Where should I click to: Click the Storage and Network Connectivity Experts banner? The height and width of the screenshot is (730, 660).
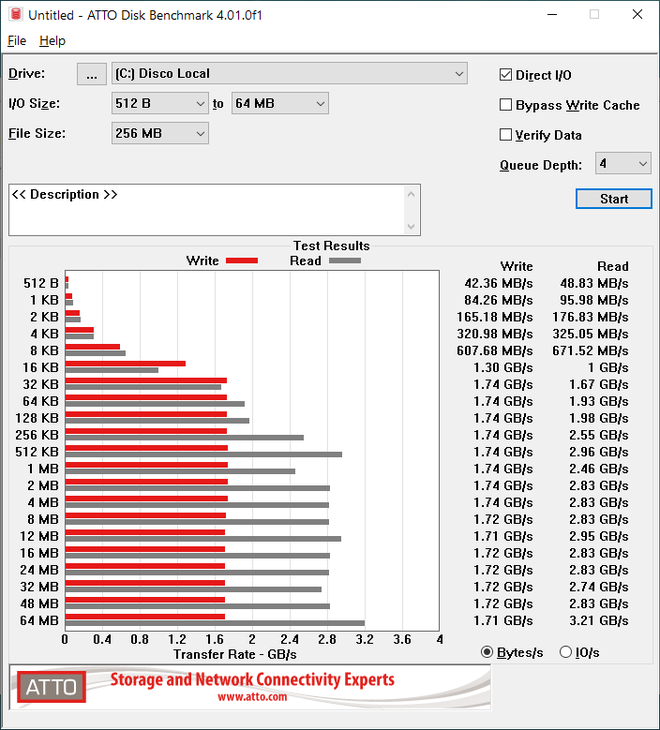(x=252, y=680)
